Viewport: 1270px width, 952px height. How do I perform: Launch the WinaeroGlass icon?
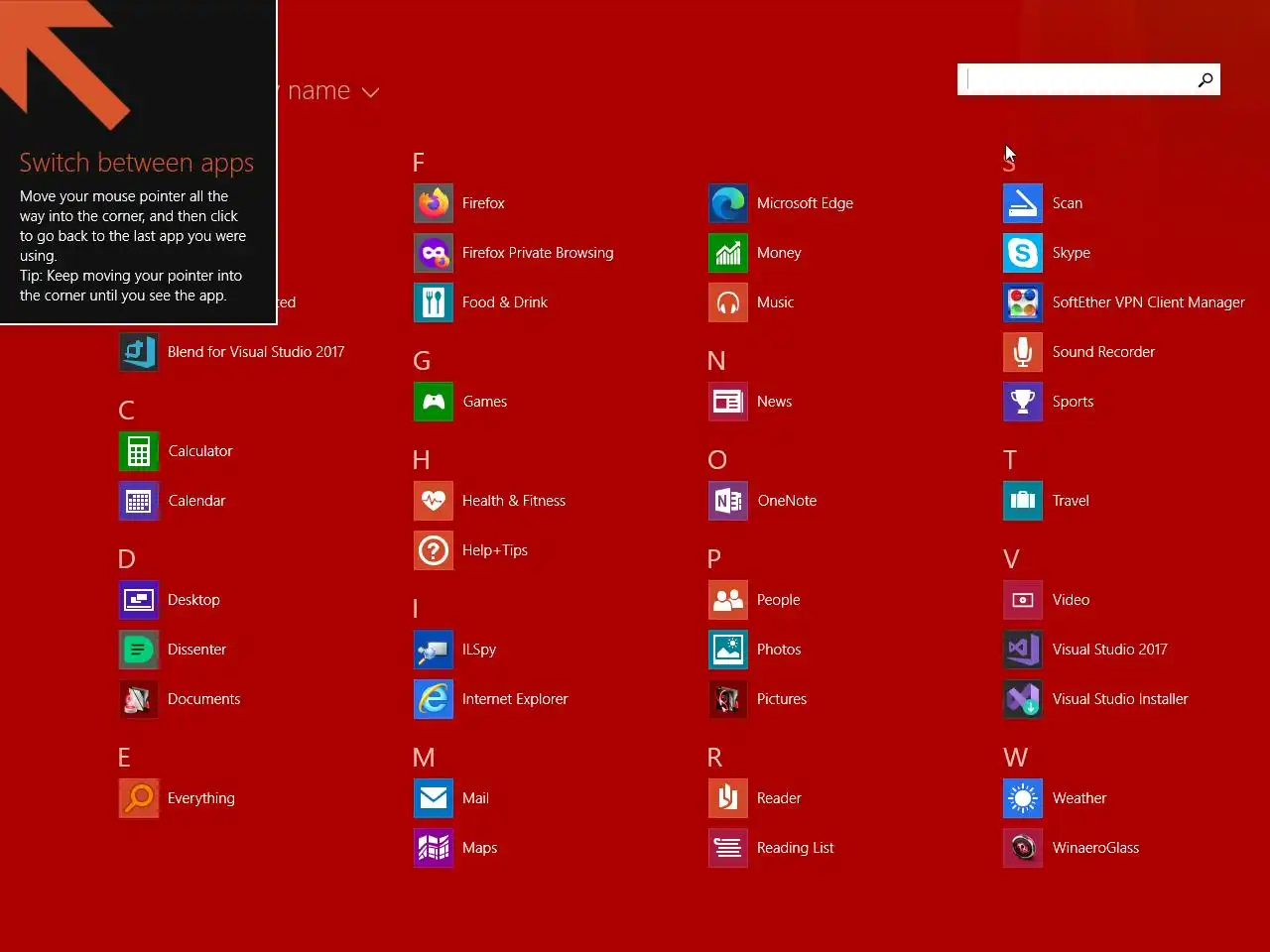pos(1023,848)
